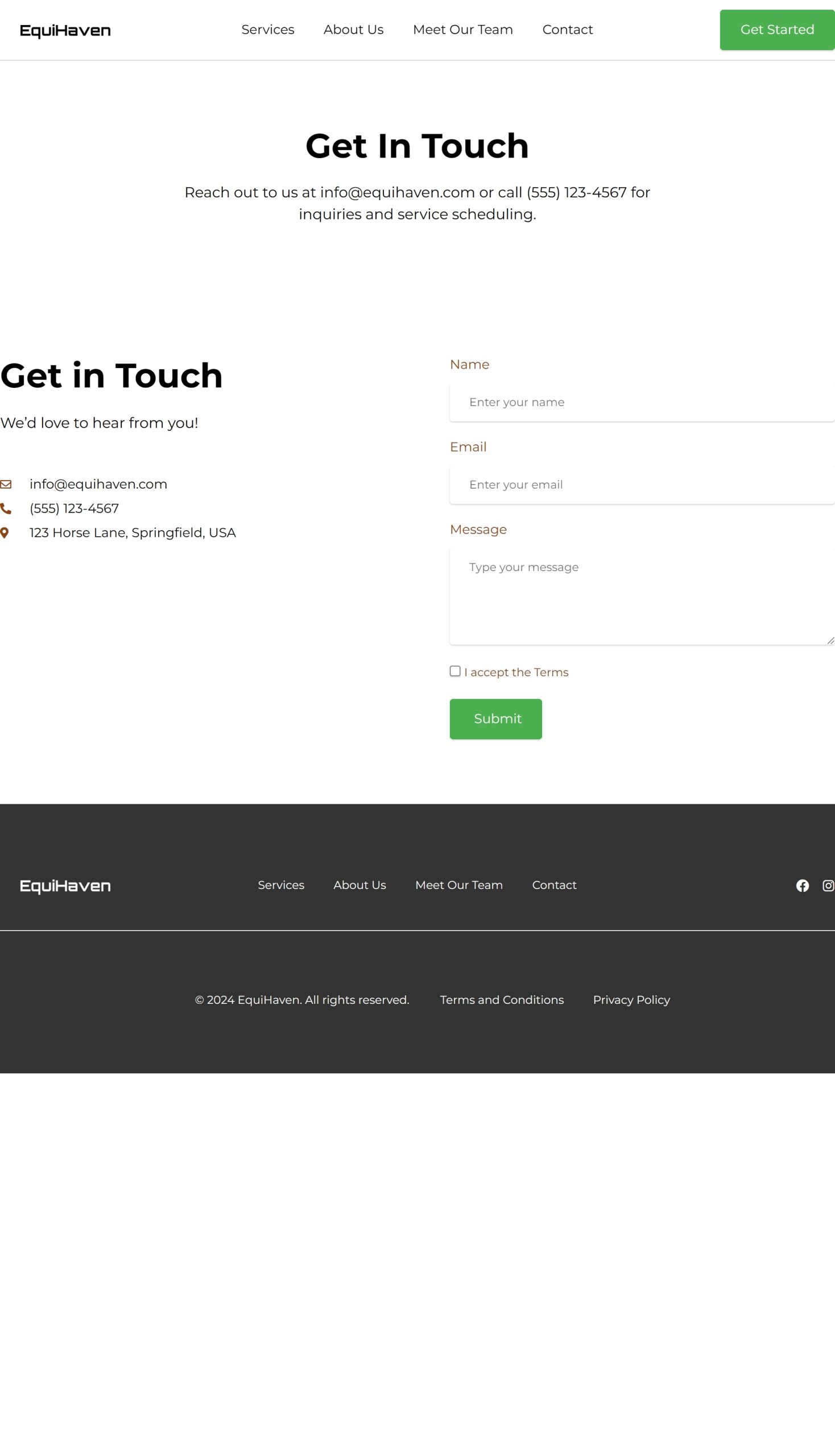835x1456 pixels.
Task: Open the Terms and Conditions link
Action: [502, 999]
